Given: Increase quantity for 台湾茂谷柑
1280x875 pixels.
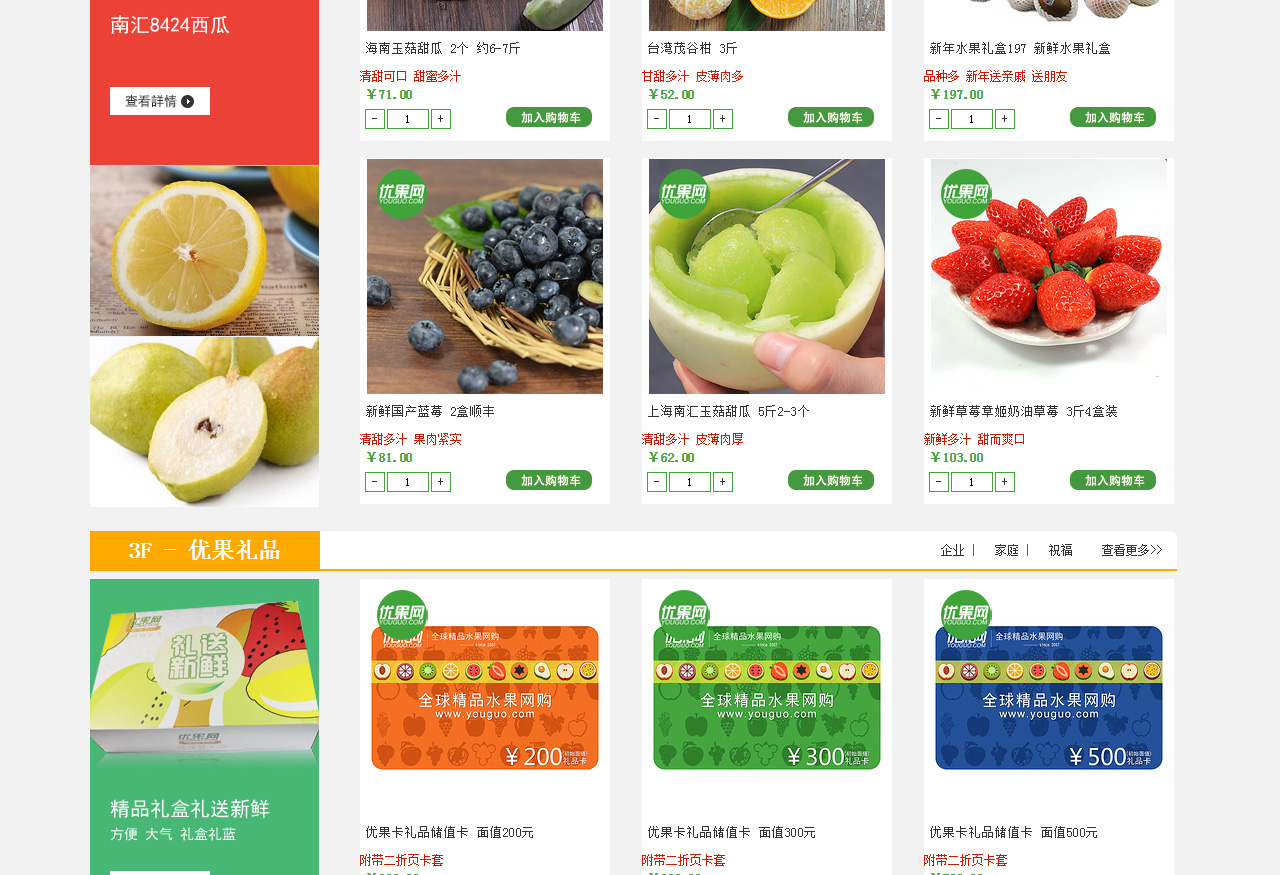Looking at the screenshot, I should (x=723, y=119).
